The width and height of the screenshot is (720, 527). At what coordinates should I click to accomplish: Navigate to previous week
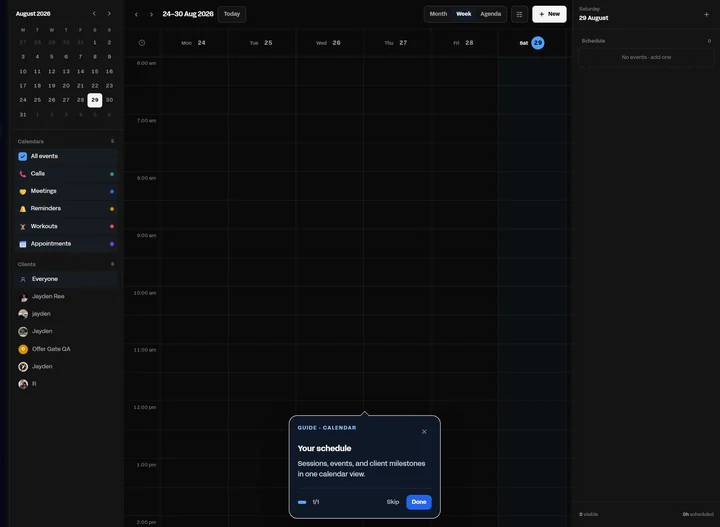136,14
